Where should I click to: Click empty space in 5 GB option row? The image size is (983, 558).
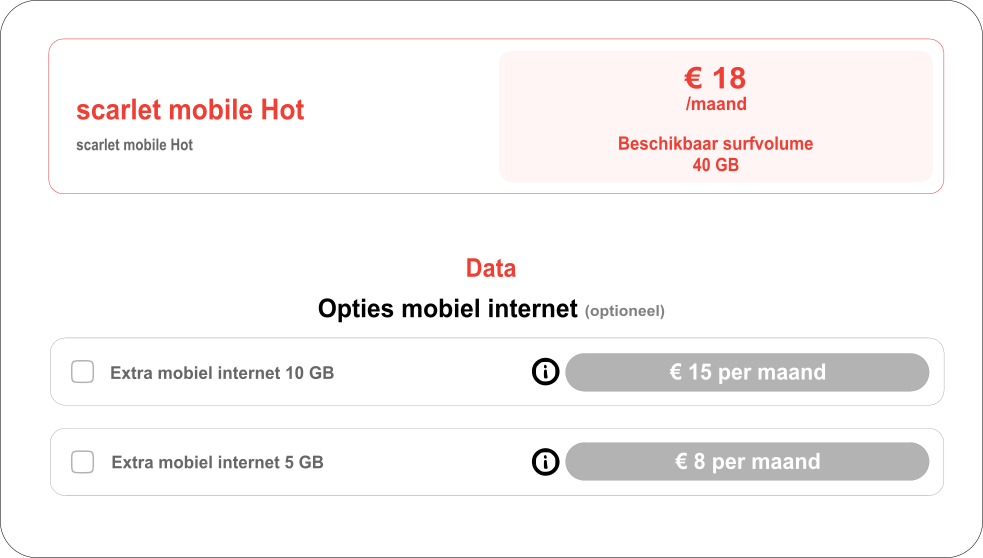pyautogui.click(x=426, y=462)
